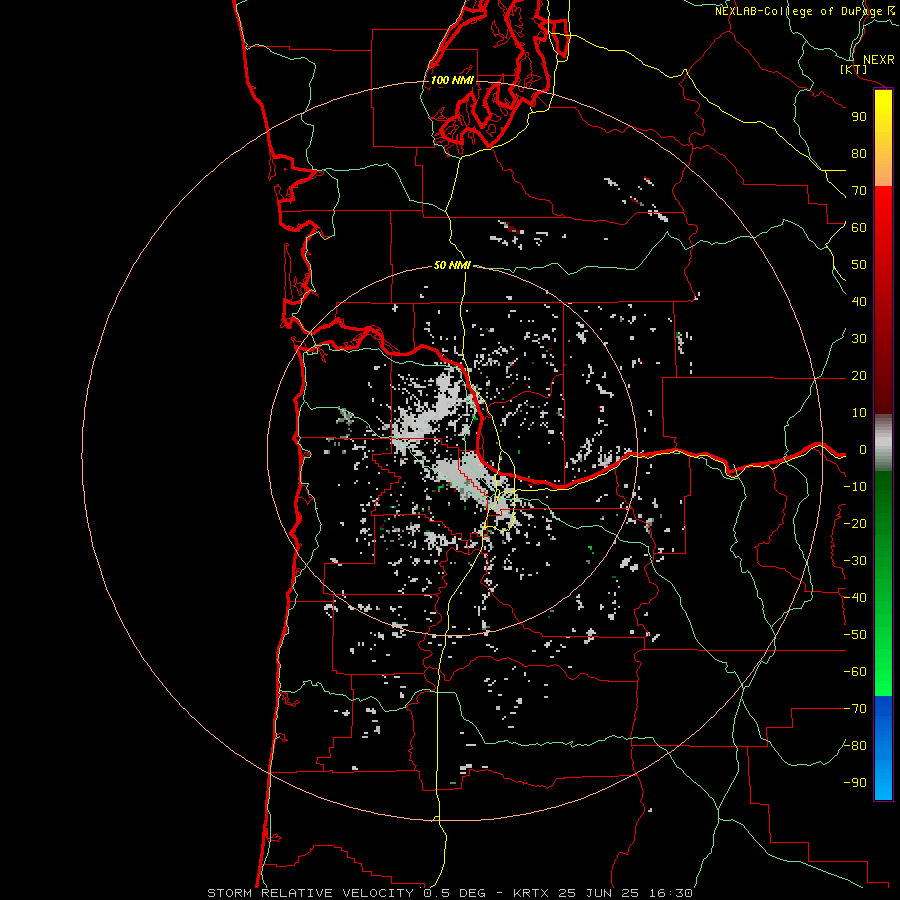Select the -80 scale value
The image size is (900, 900).
[855, 746]
